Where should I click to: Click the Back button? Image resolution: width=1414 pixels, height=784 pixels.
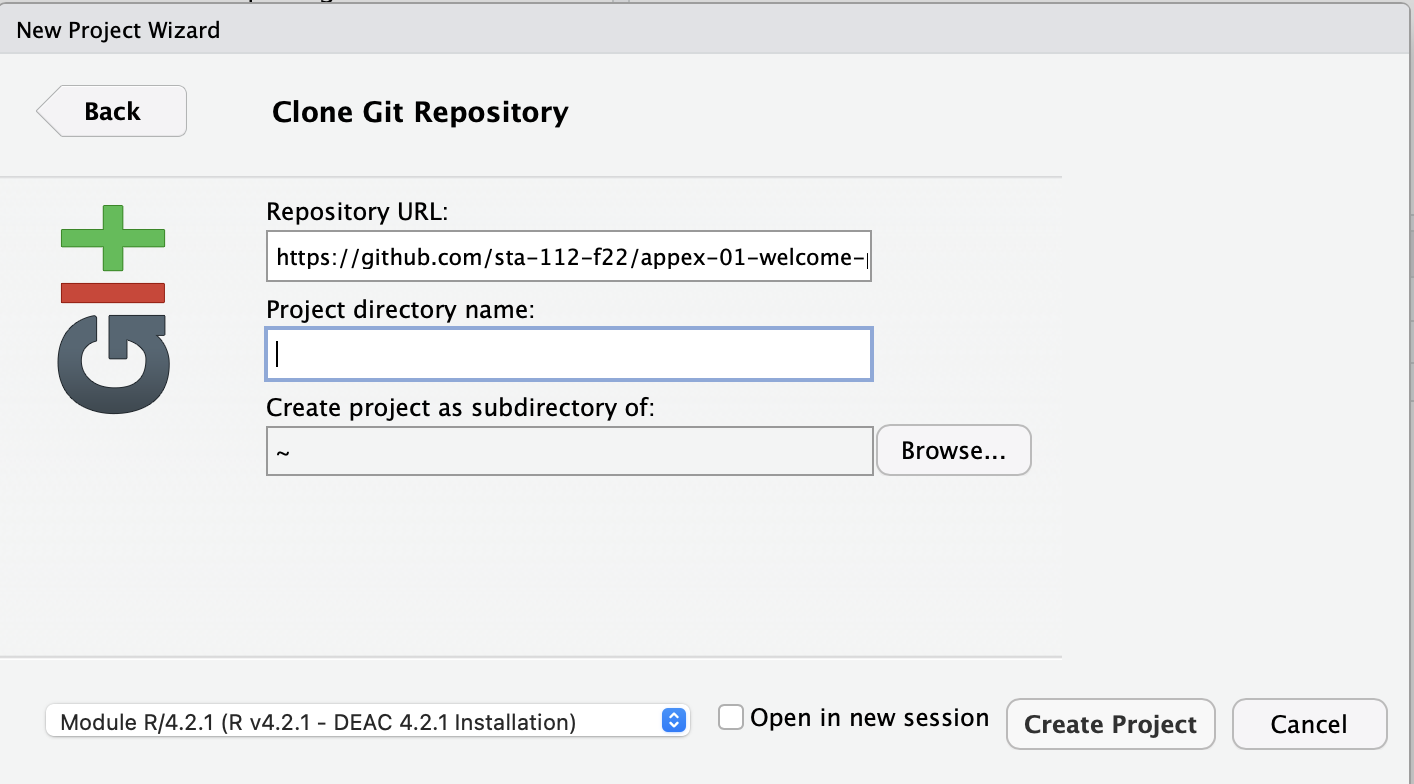pyautogui.click(x=112, y=111)
